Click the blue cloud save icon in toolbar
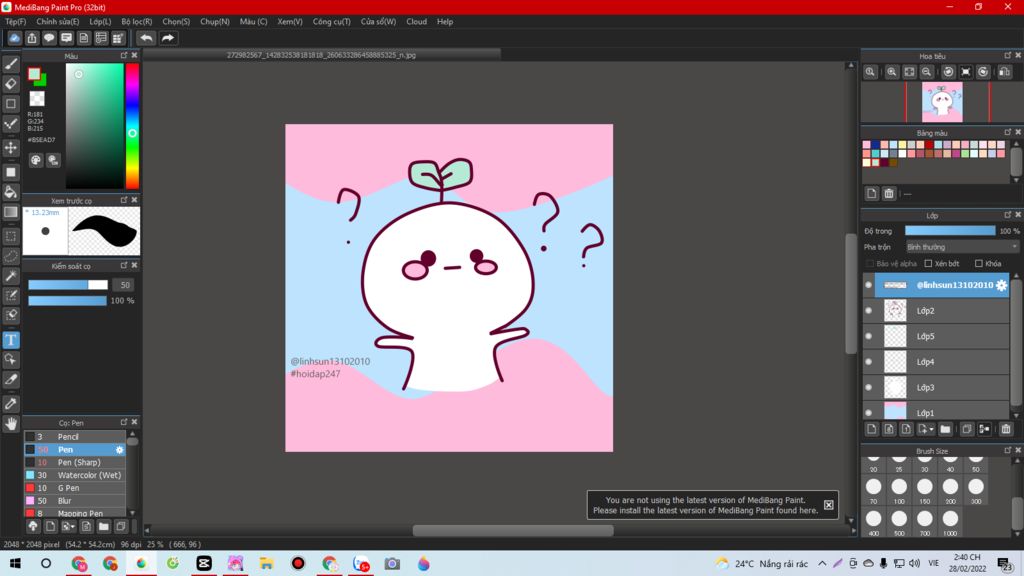Viewport: 1024px width, 576px height. click(x=14, y=38)
